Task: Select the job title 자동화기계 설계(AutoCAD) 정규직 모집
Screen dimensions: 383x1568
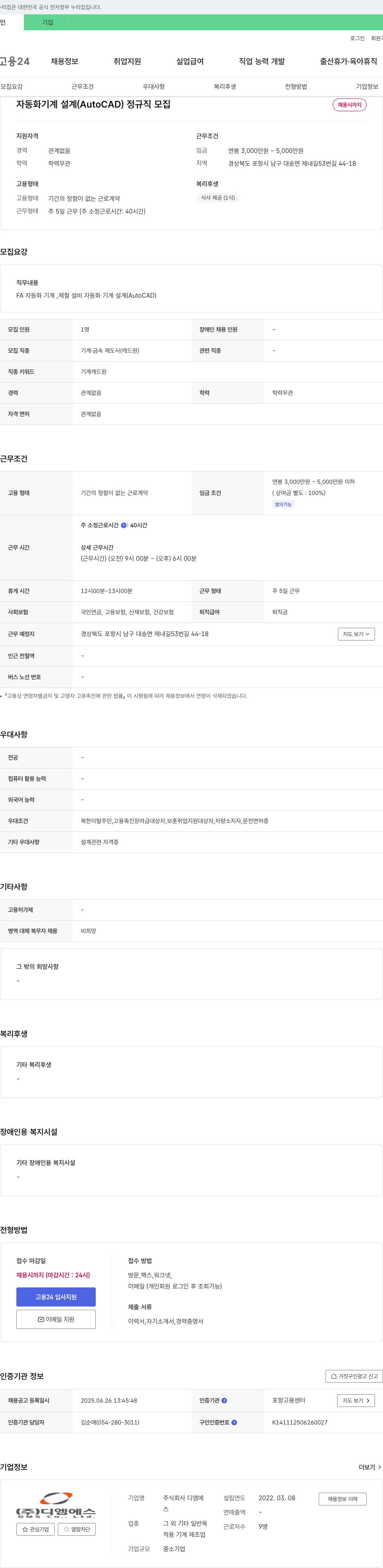Action: point(93,104)
